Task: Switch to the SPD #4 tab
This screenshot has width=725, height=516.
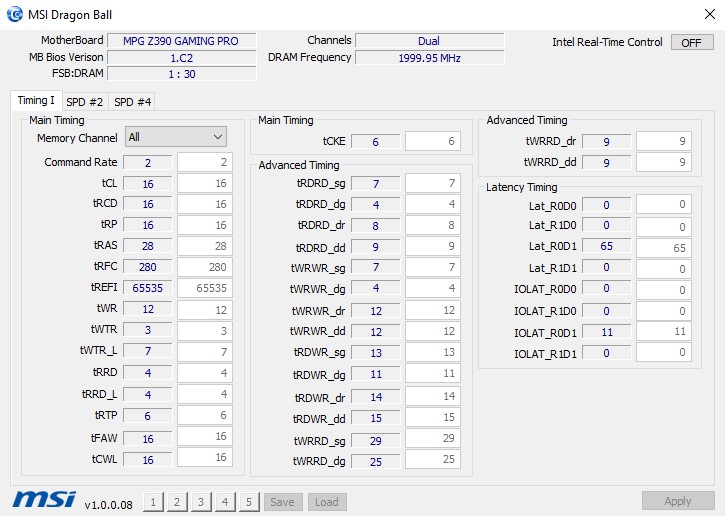Action: pyautogui.click(x=132, y=102)
